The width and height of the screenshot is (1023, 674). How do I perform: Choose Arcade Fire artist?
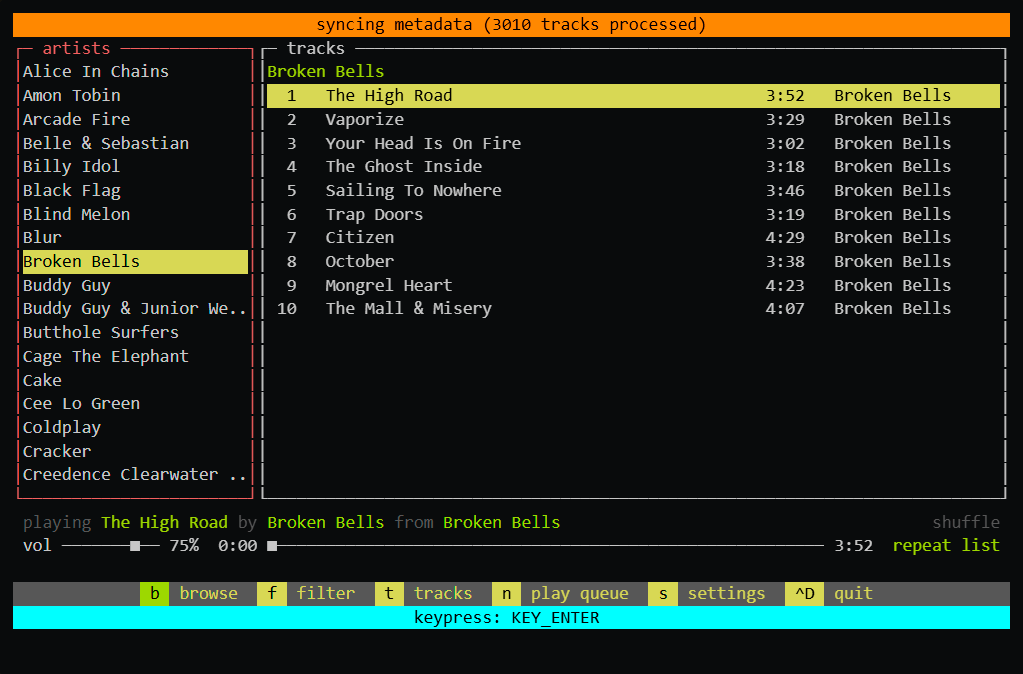(x=135, y=119)
